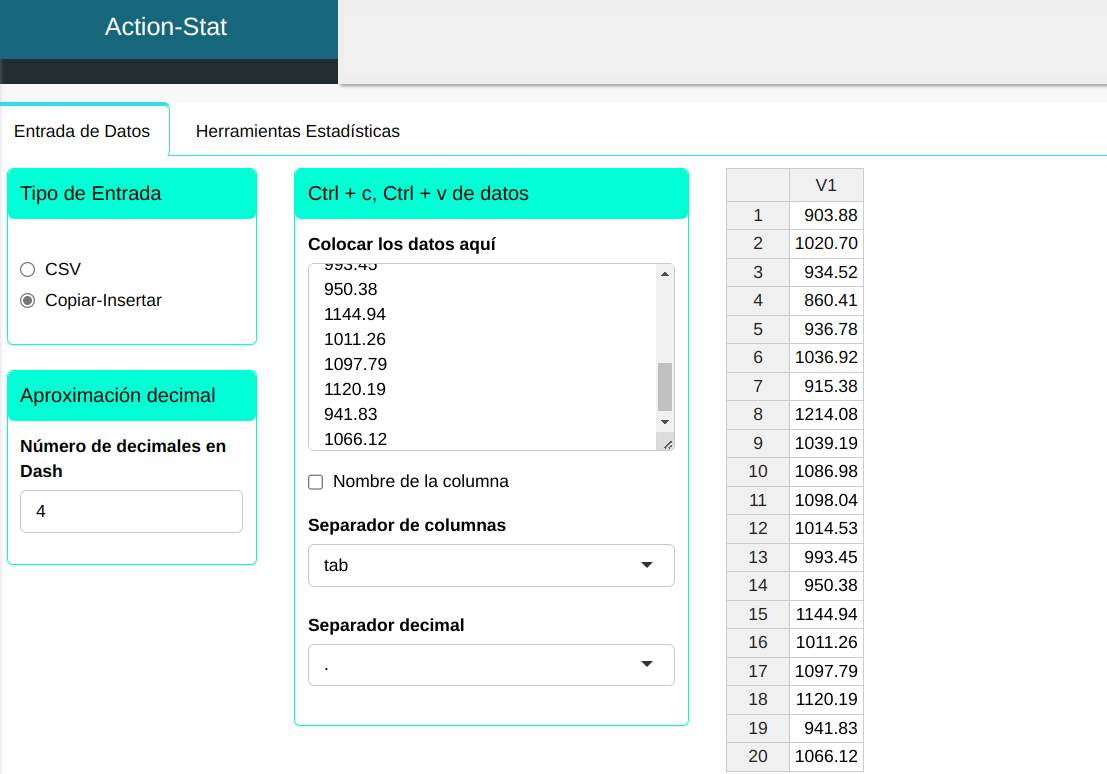
Task: Click the Aproximación decimal panel header
Action: [x=132, y=396]
